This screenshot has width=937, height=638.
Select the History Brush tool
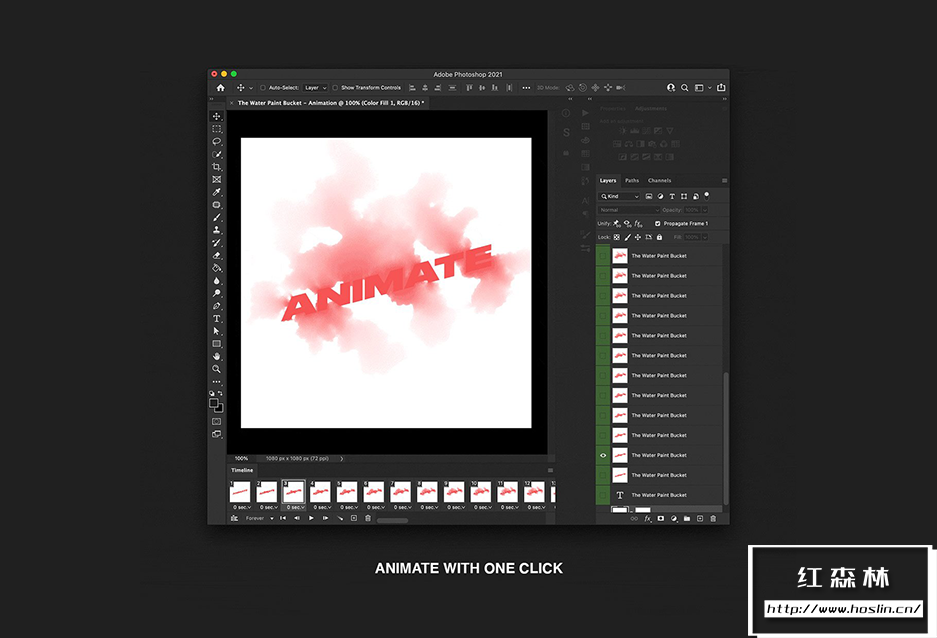pyautogui.click(x=216, y=243)
